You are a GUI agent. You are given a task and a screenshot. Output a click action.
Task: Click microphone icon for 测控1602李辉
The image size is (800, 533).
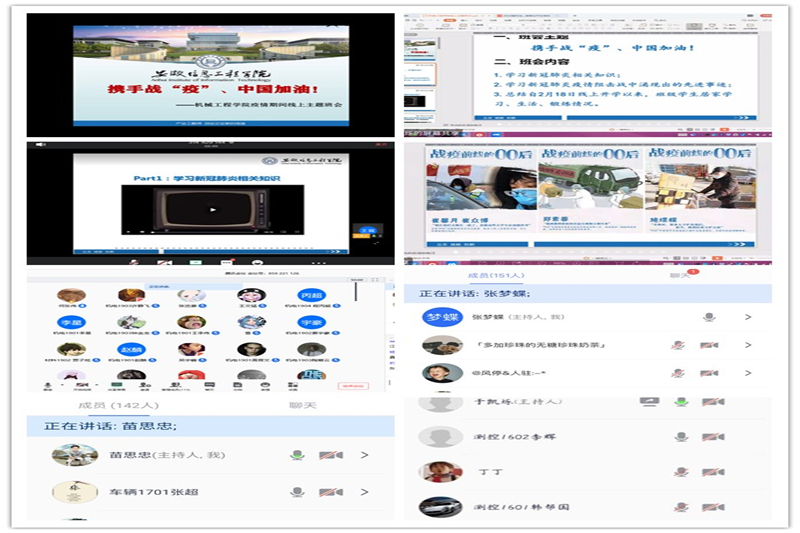[681, 437]
